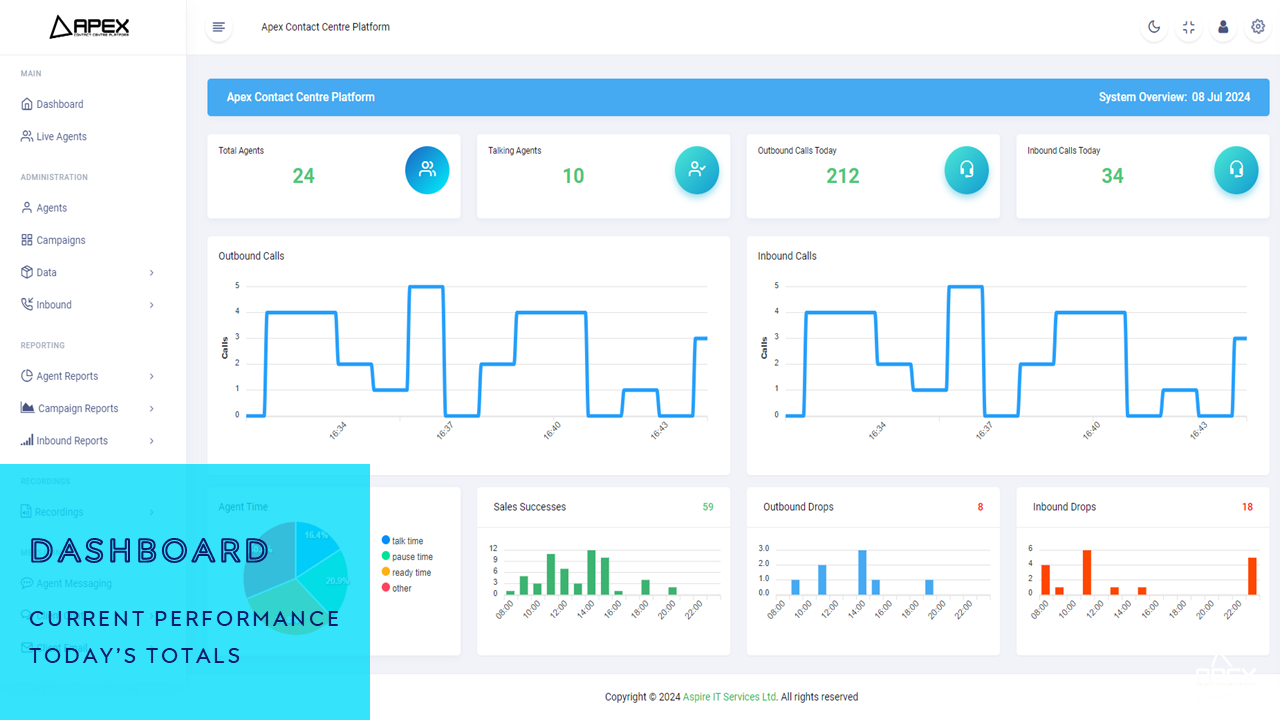Toggle talk time legend entry
Screen dimensions: 1280x720
point(402,541)
